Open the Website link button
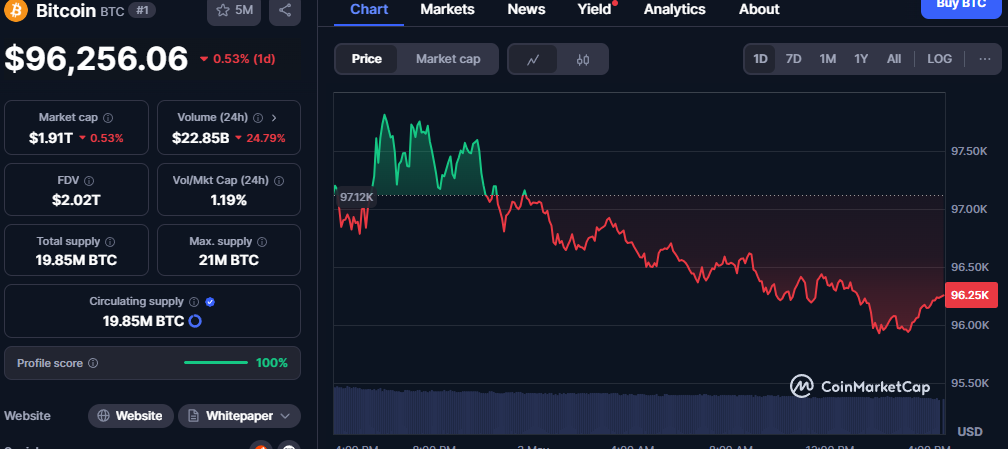 click(x=130, y=416)
